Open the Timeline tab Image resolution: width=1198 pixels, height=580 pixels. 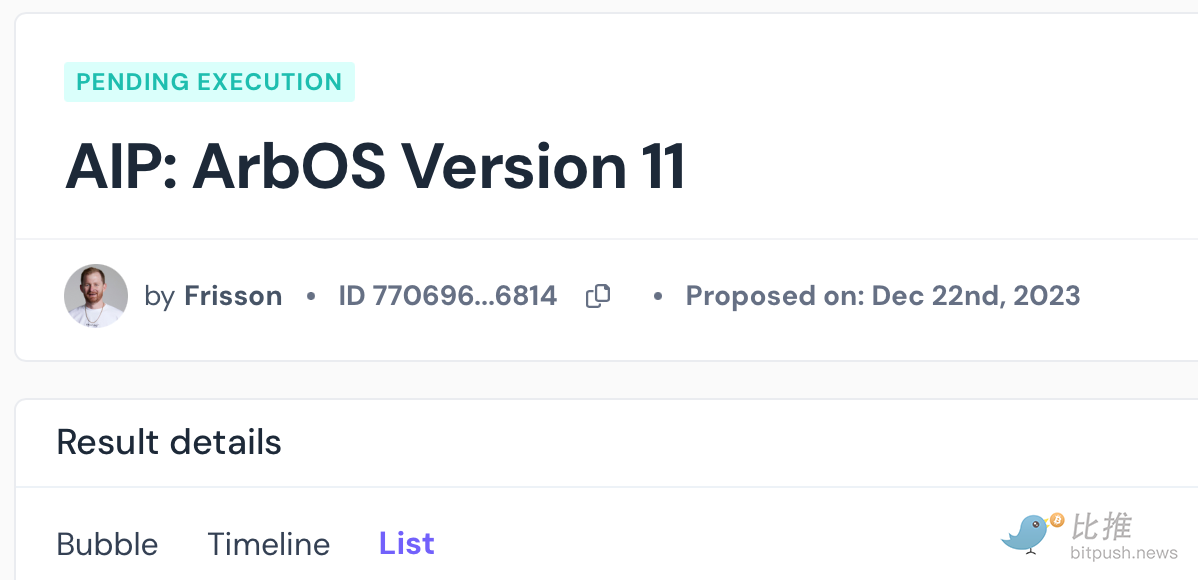(x=268, y=544)
